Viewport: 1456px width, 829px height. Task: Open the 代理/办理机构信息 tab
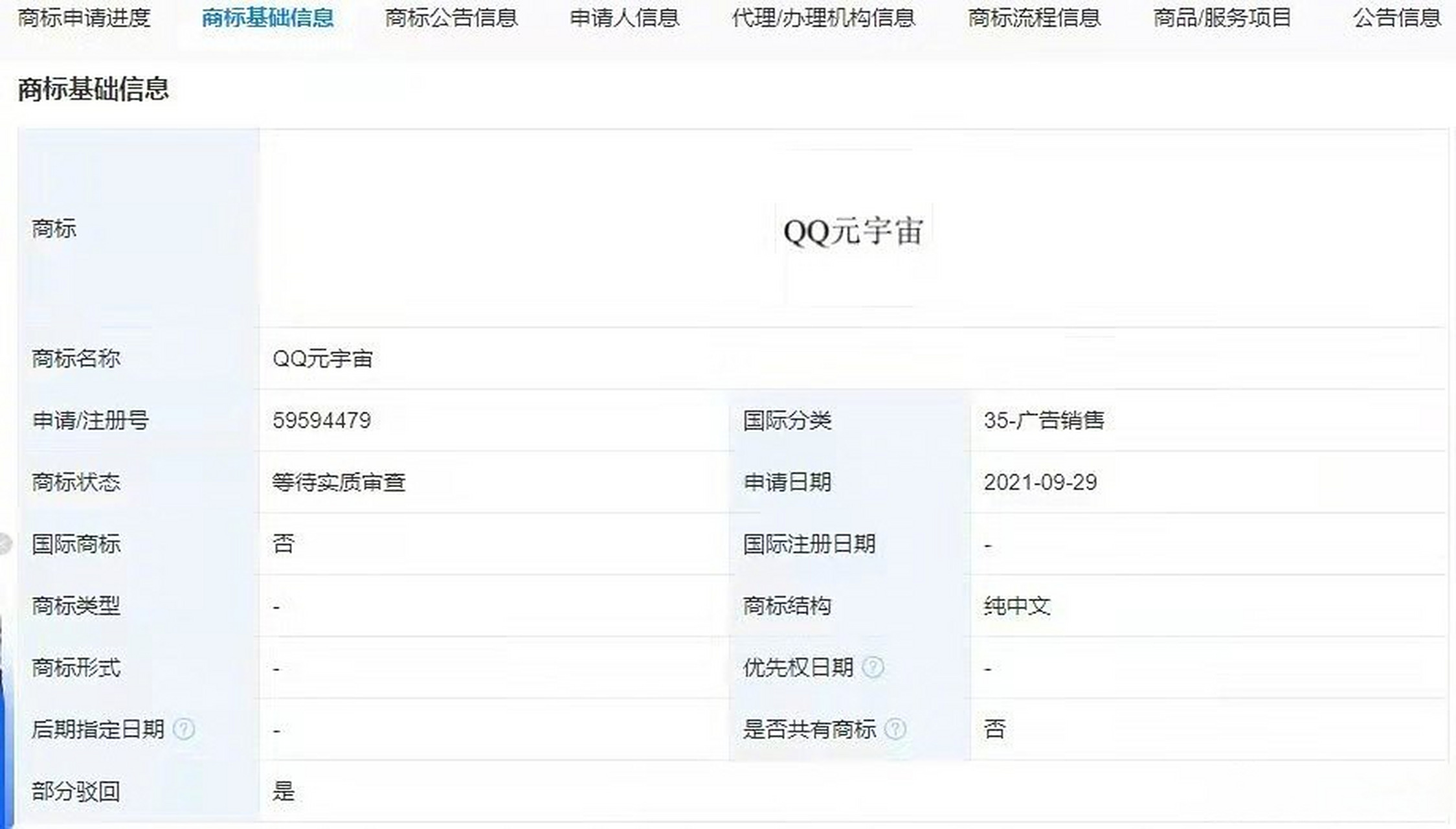tap(823, 18)
